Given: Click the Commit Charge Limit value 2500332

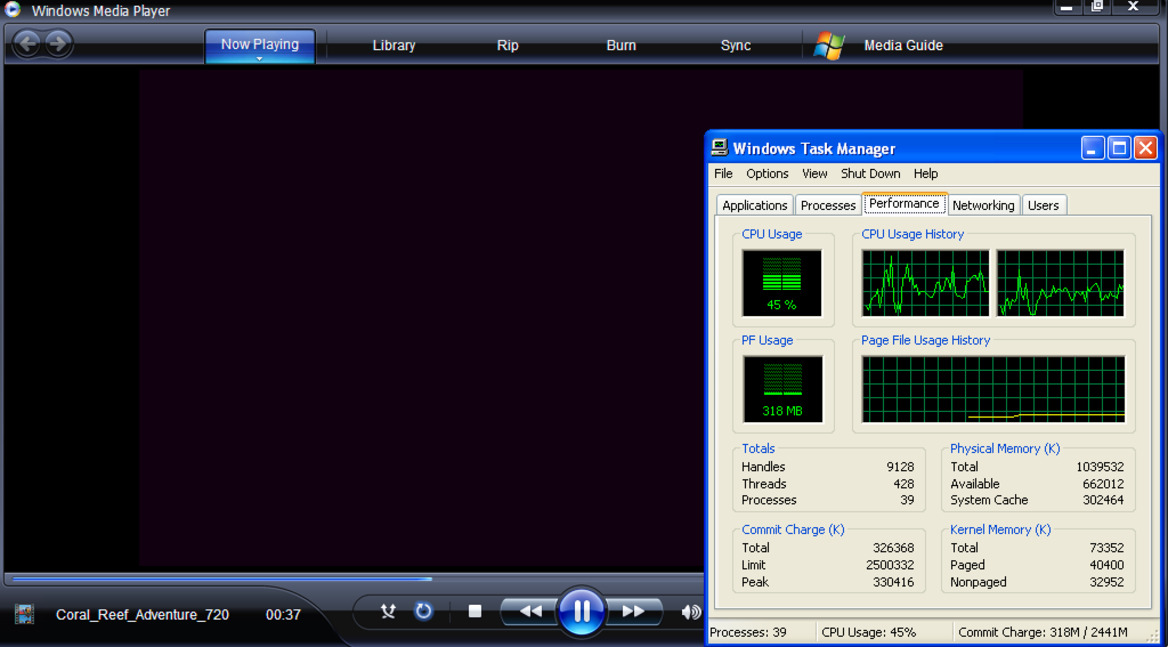Looking at the screenshot, I should coord(889,565).
